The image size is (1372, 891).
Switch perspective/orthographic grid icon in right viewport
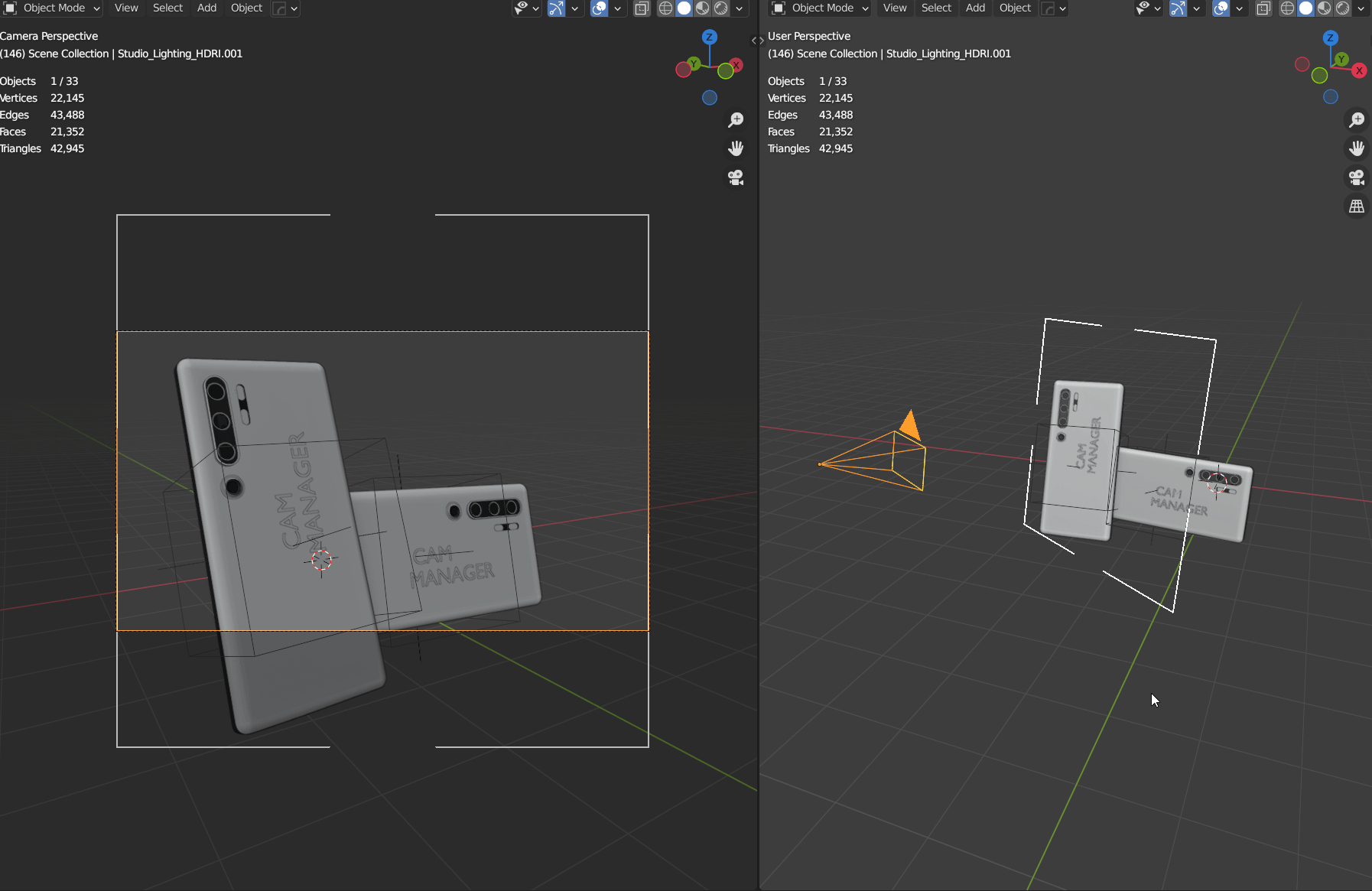tap(1357, 206)
